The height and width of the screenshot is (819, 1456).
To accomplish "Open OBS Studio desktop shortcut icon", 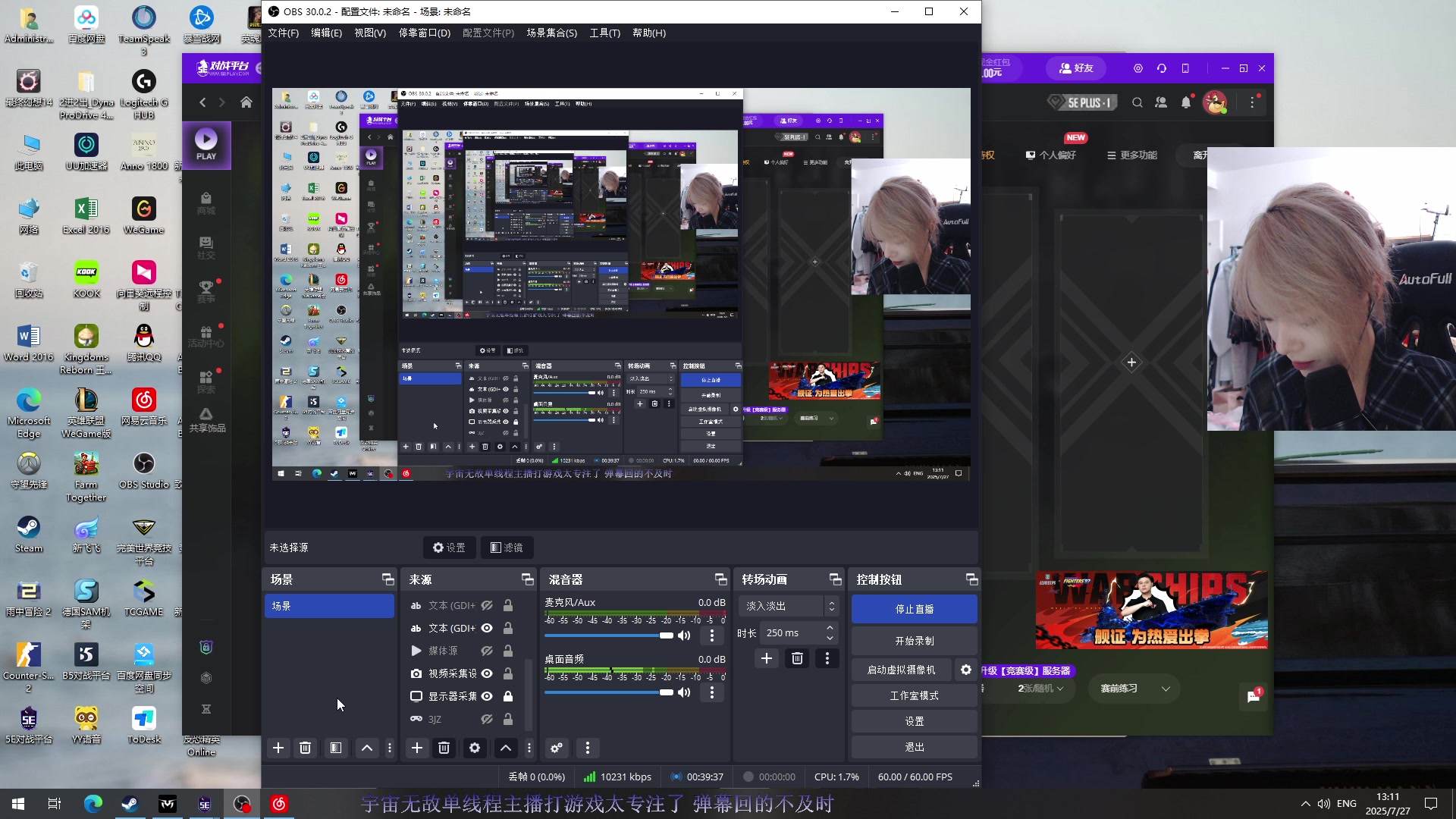I will pos(144,470).
